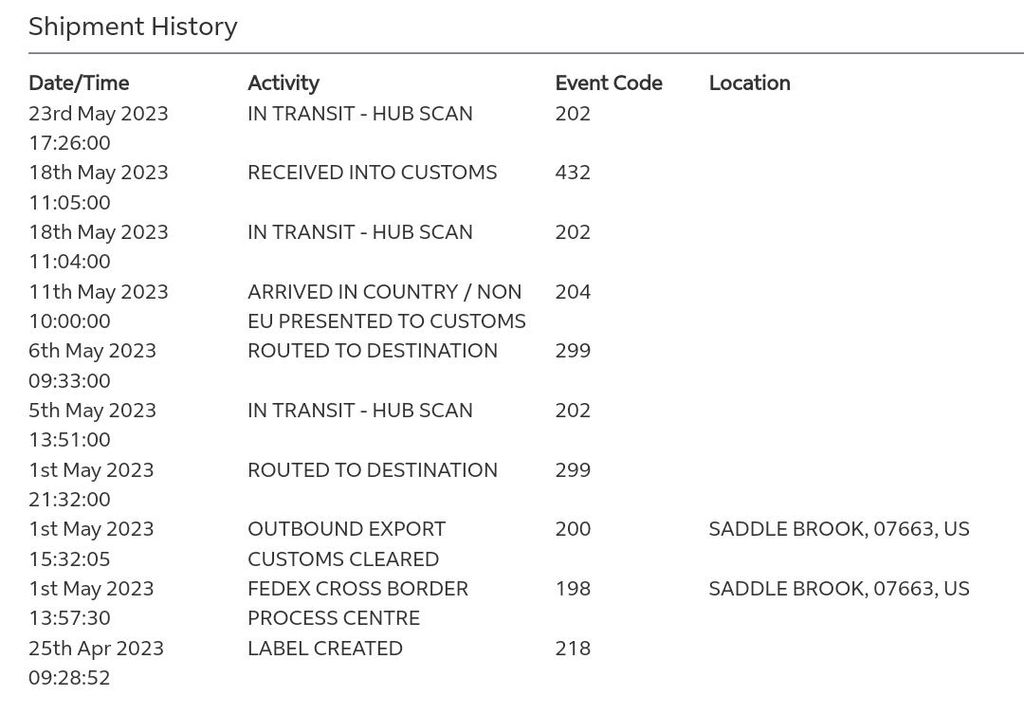Click the Location column header
The width and height of the screenshot is (1024, 714).
pos(750,83)
